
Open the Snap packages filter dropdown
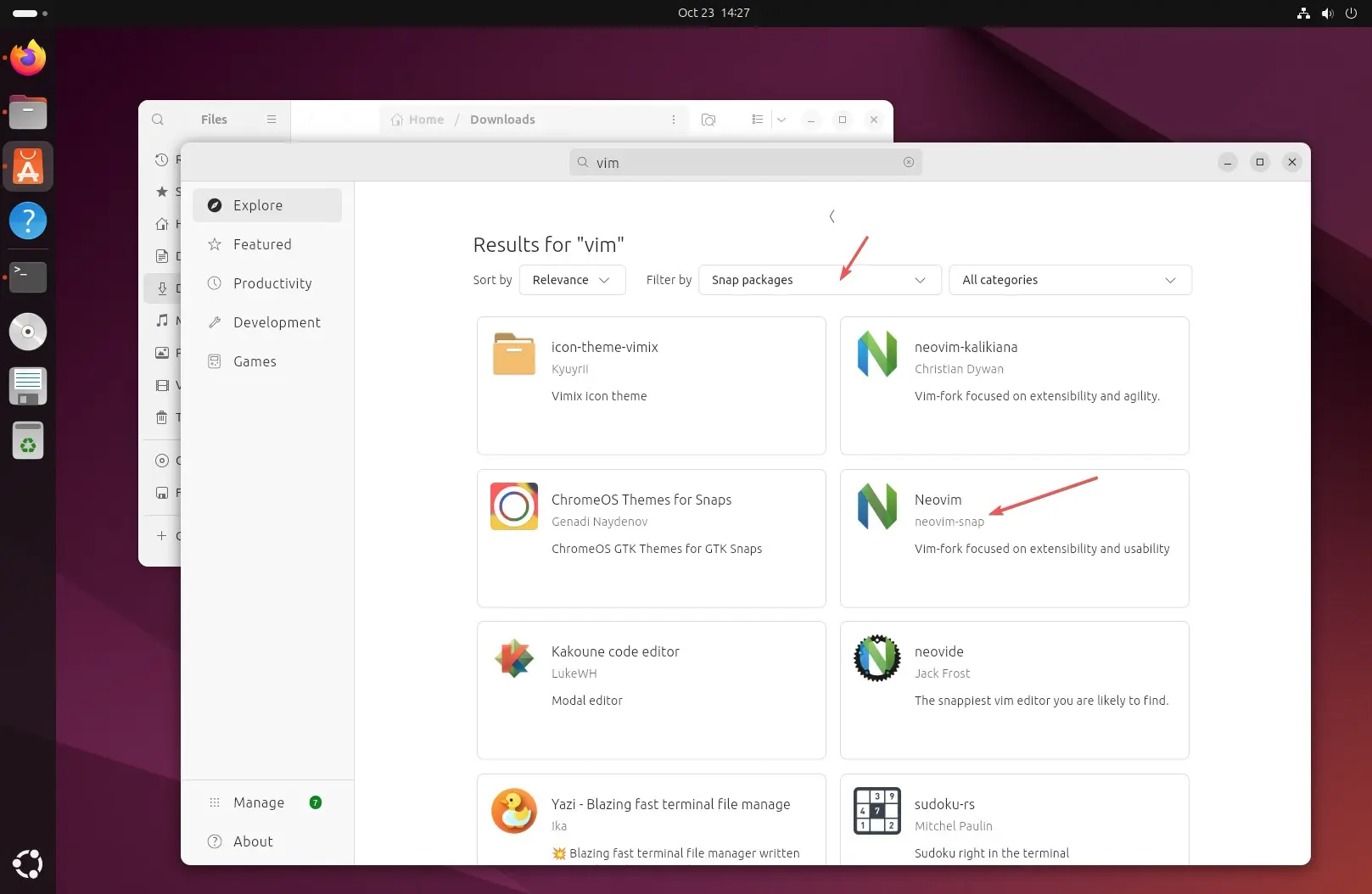tap(820, 280)
